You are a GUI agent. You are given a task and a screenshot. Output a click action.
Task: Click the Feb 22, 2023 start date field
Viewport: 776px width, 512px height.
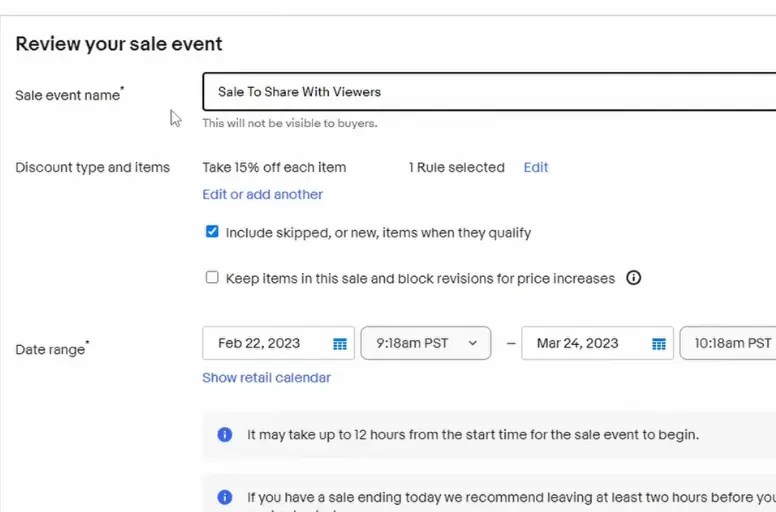click(278, 343)
